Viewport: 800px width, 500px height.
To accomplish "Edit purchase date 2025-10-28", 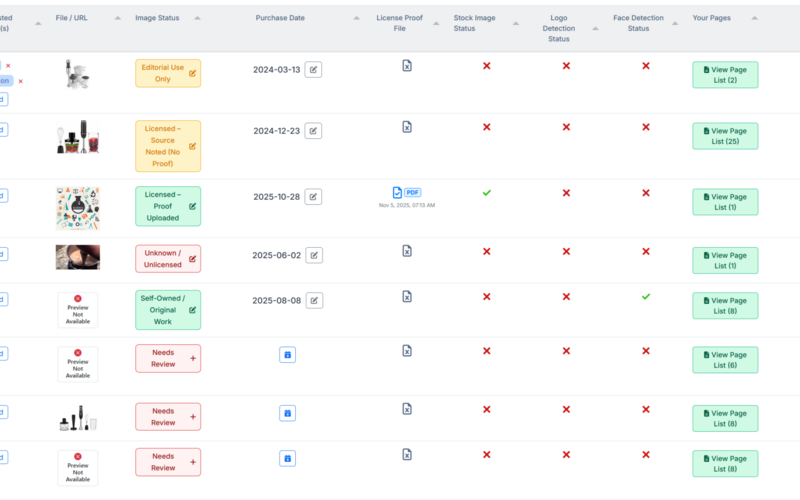I will pos(313,196).
